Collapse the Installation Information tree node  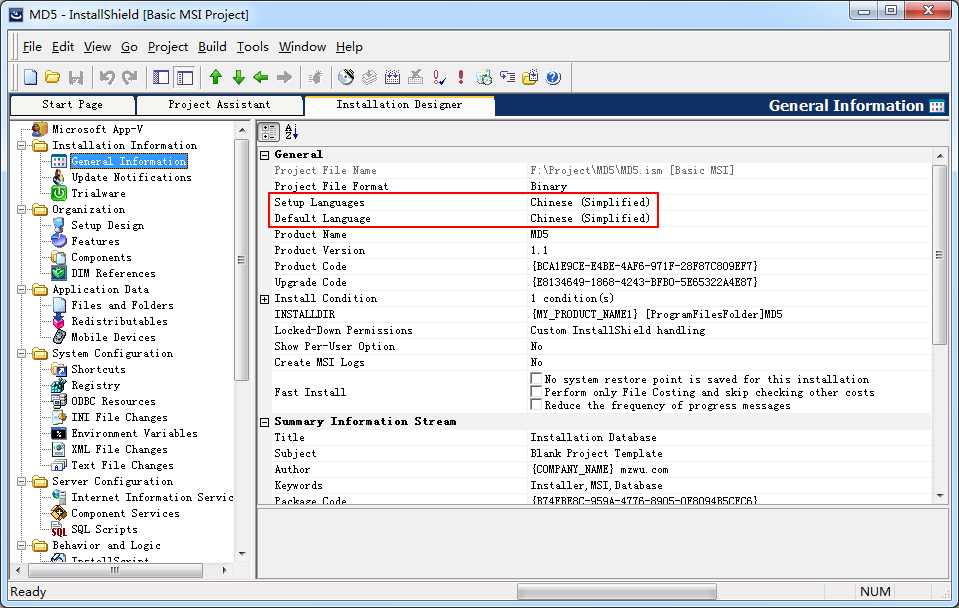[x=22, y=146]
